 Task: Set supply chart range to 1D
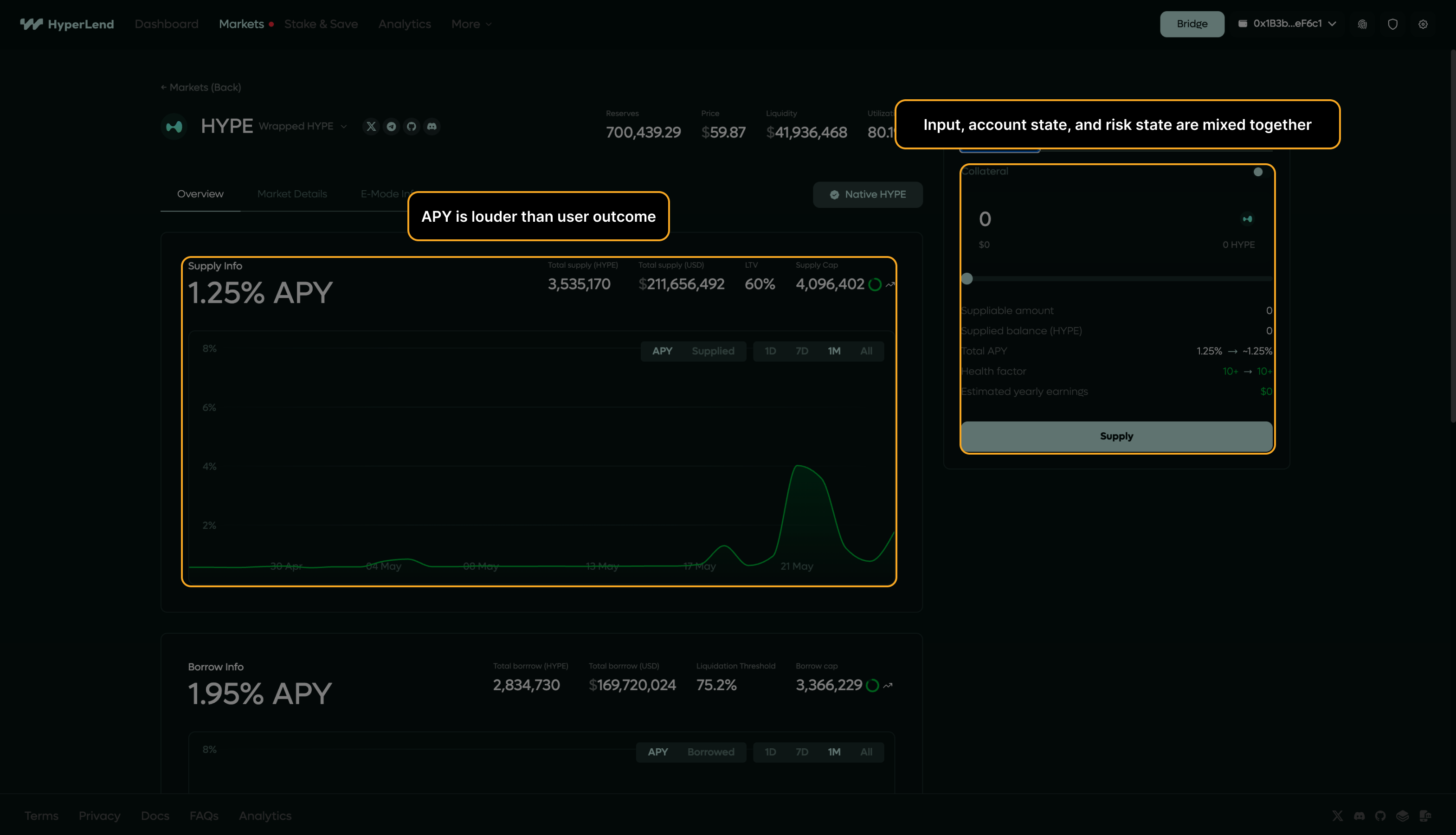click(x=770, y=351)
